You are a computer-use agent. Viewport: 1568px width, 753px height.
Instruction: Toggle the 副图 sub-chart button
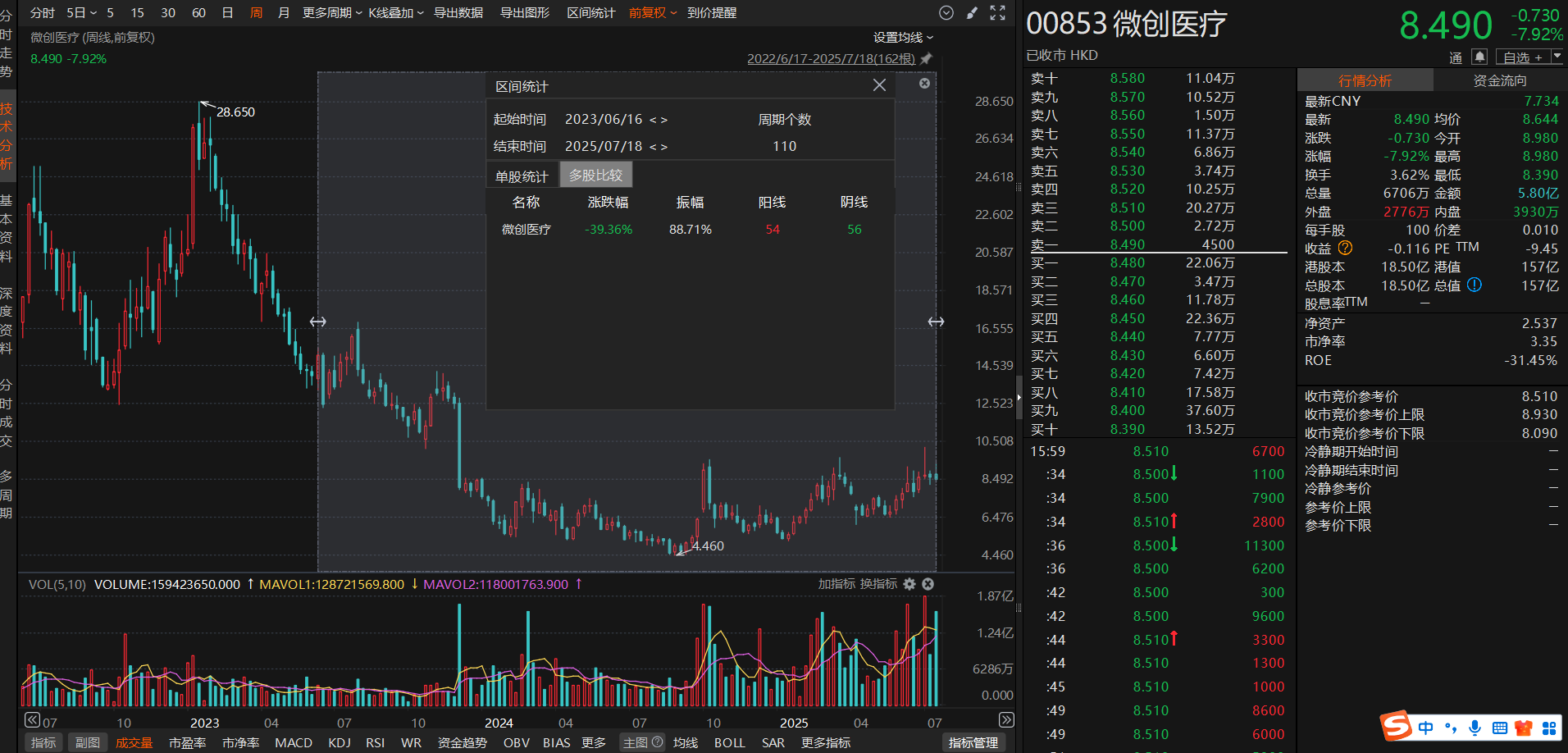[88, 742]
